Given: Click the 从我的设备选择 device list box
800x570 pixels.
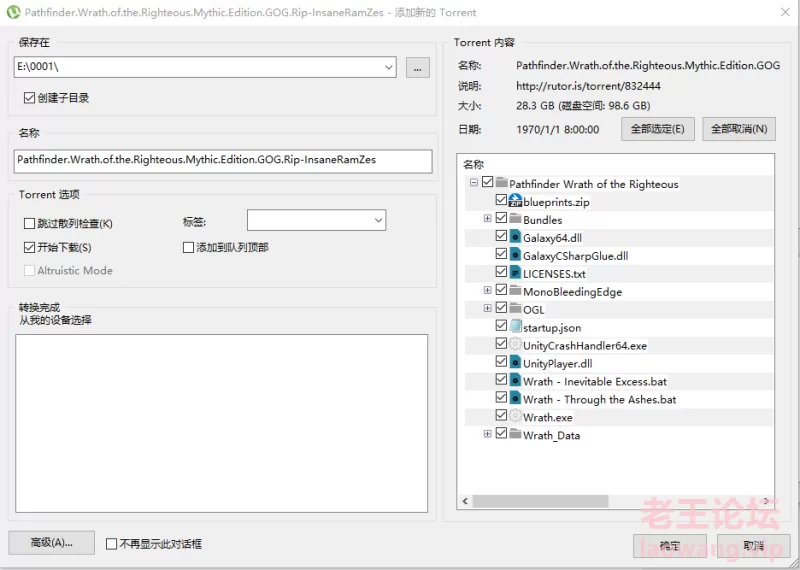Looking at the screenshot, I should coord(221,424).
